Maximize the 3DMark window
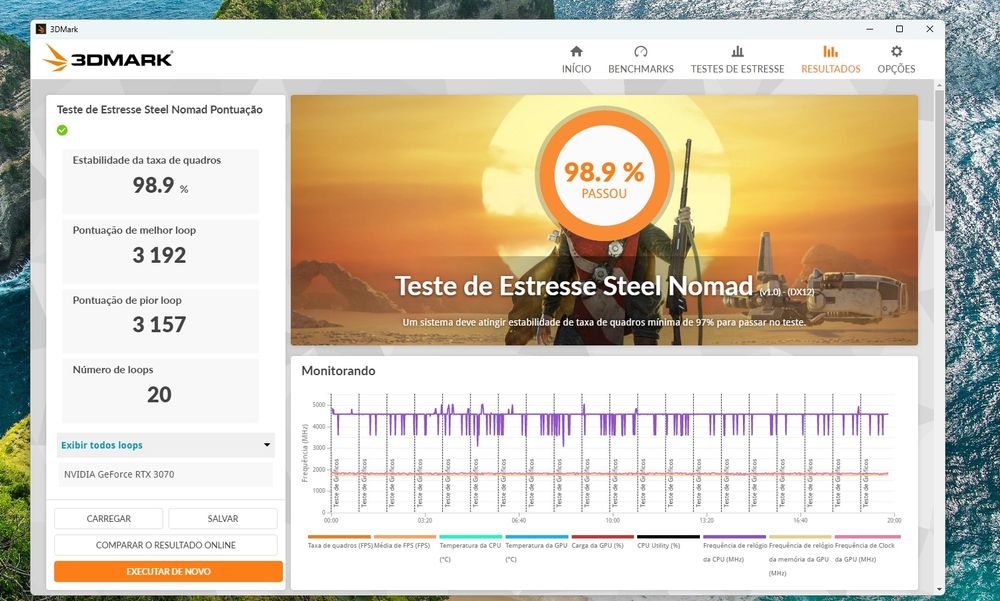Viewport: 1000px width, 601px height. click(x=899, y=29)
